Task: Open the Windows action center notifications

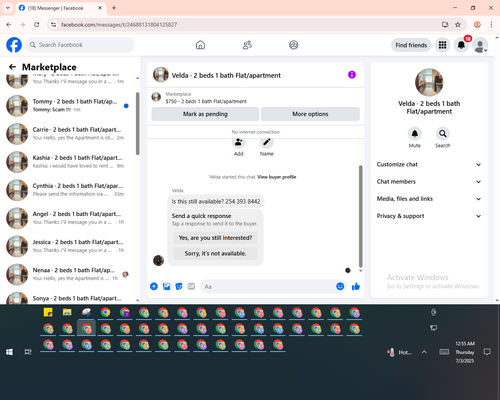Action: [x=487, y=352]
